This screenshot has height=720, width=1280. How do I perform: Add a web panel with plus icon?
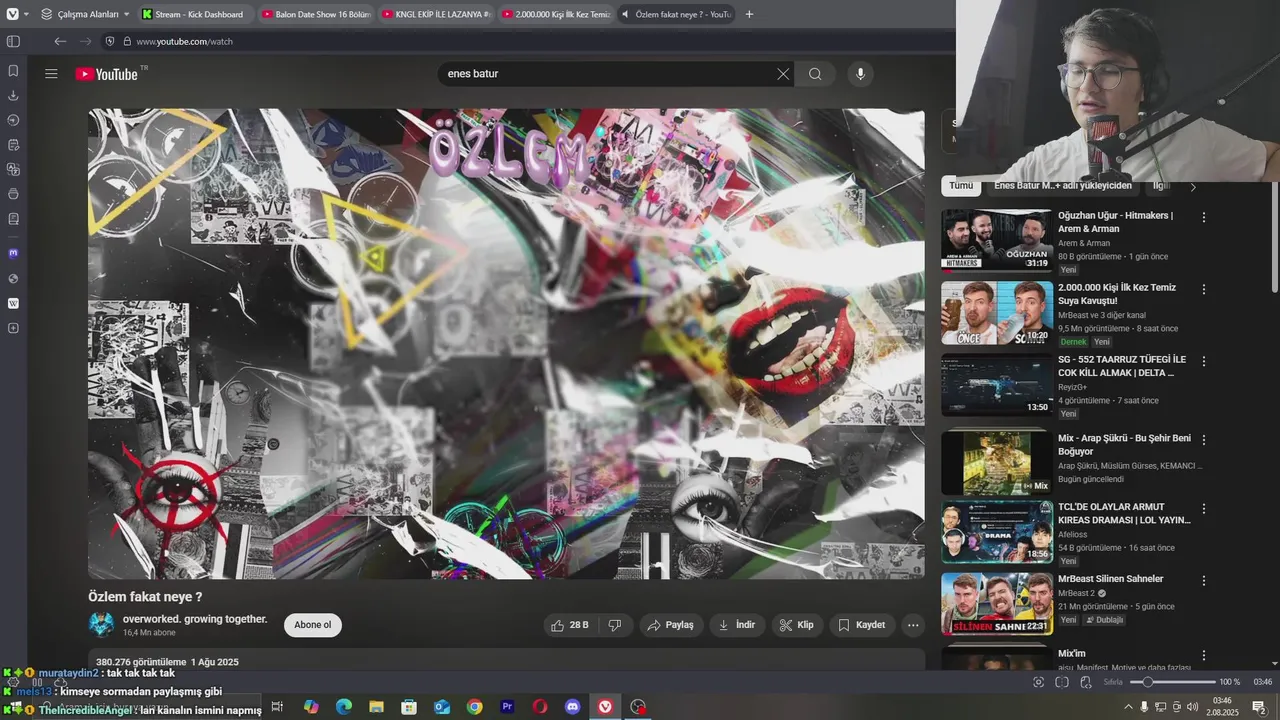(13, 328)
